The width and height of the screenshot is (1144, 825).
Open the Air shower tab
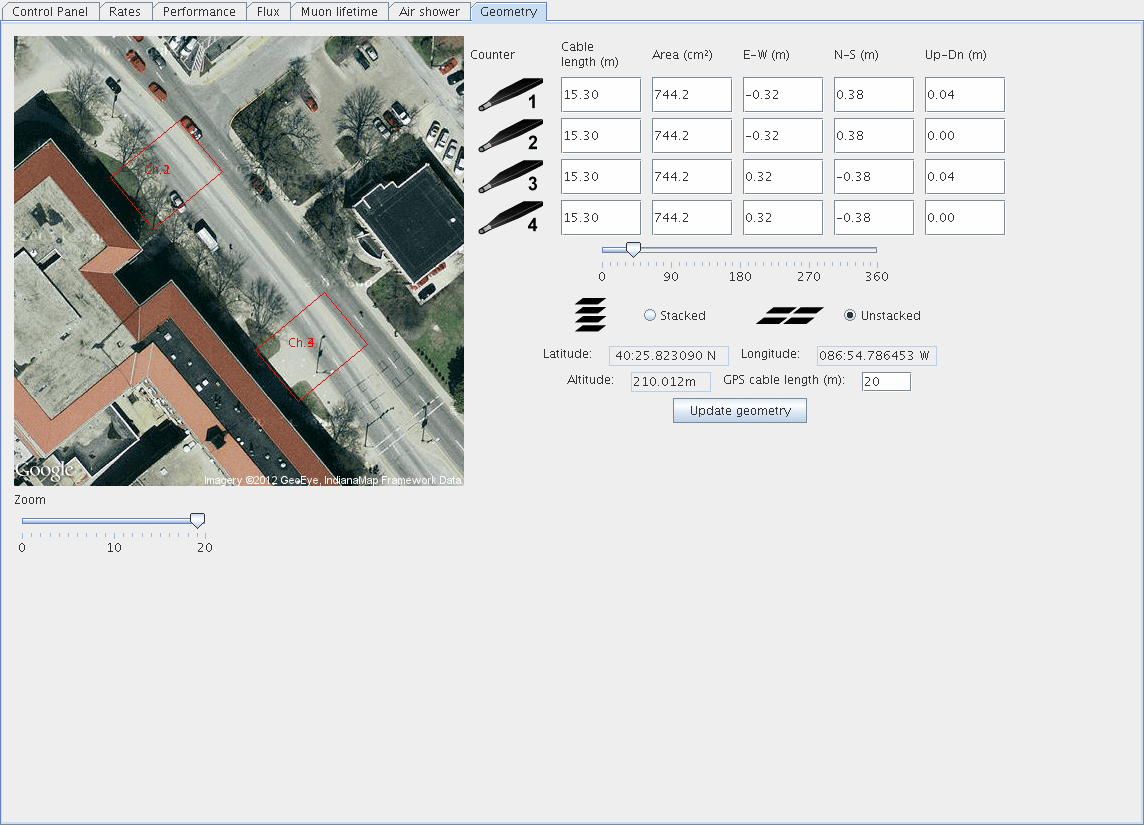[430, 12]
